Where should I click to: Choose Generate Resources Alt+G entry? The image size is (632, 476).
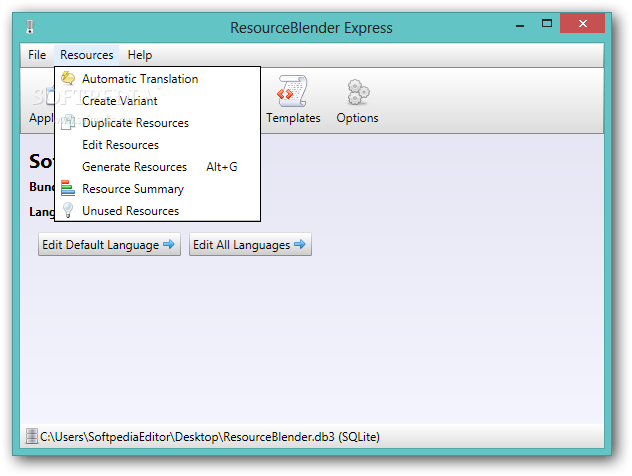(158, 167)
